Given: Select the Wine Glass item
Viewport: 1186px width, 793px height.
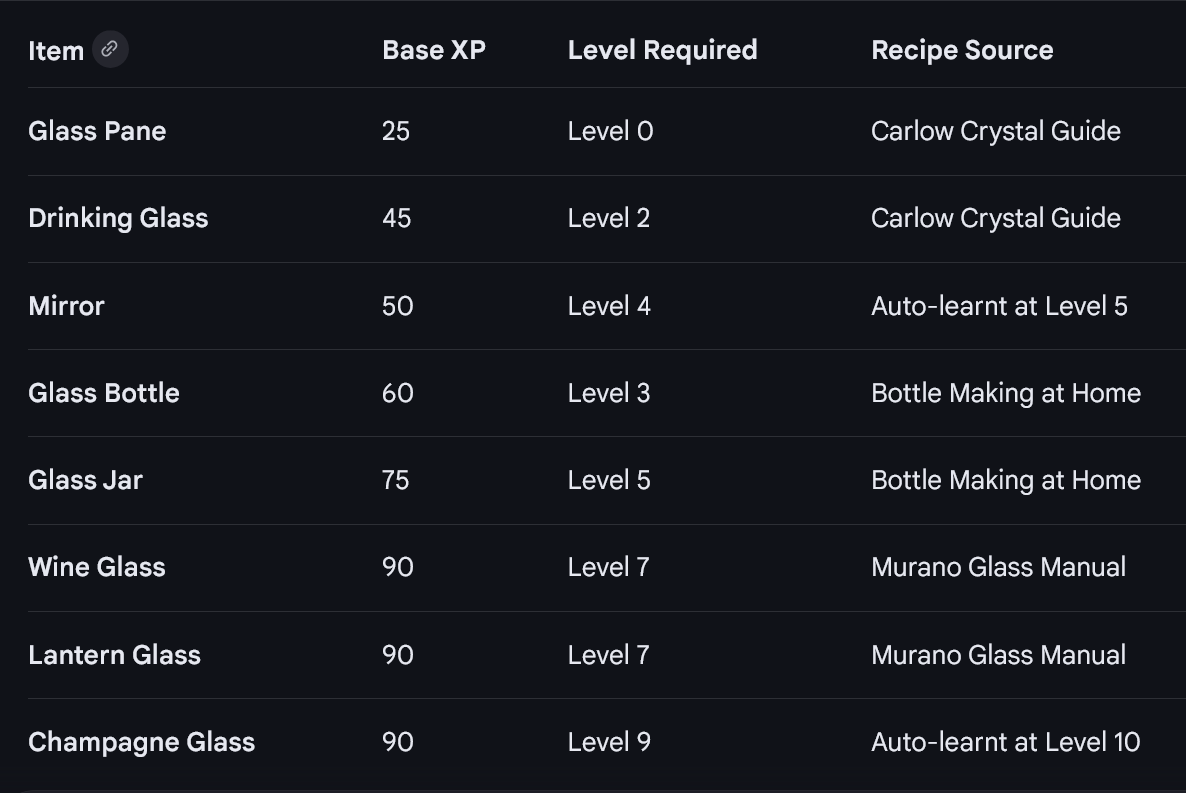Looking at the screenshot, I should tap(97, 567).
